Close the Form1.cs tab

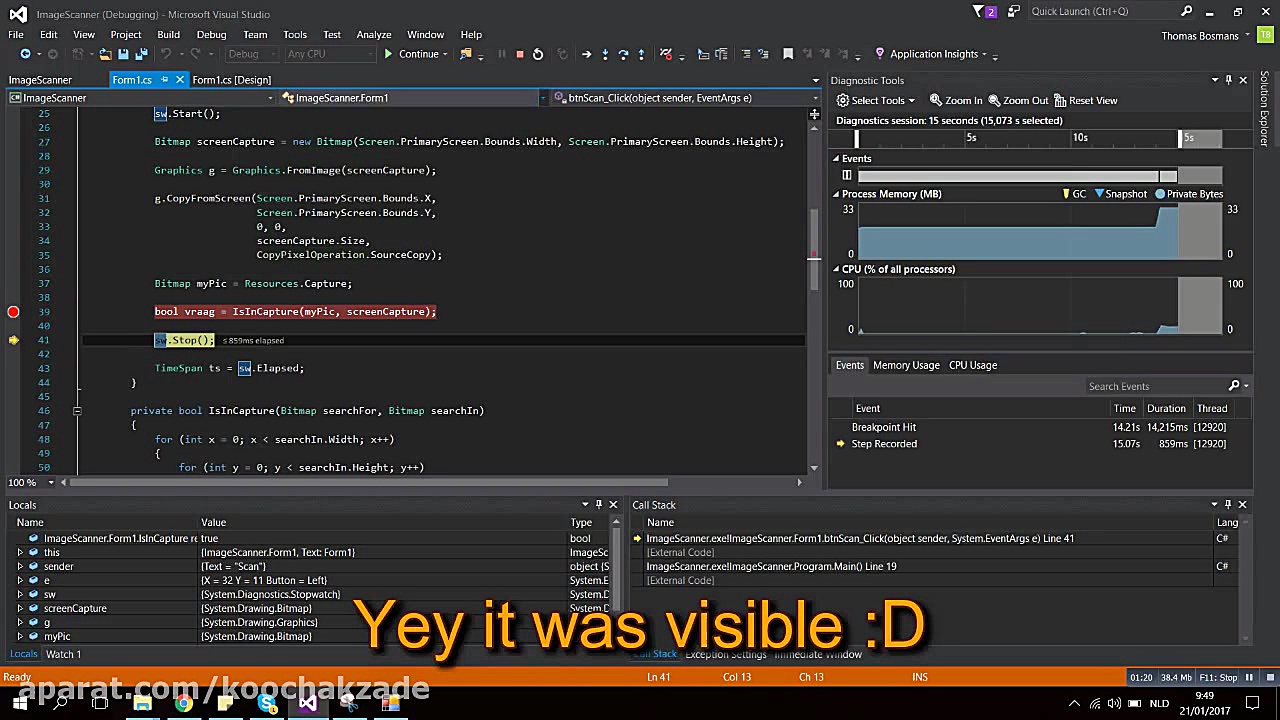point(180,80)
